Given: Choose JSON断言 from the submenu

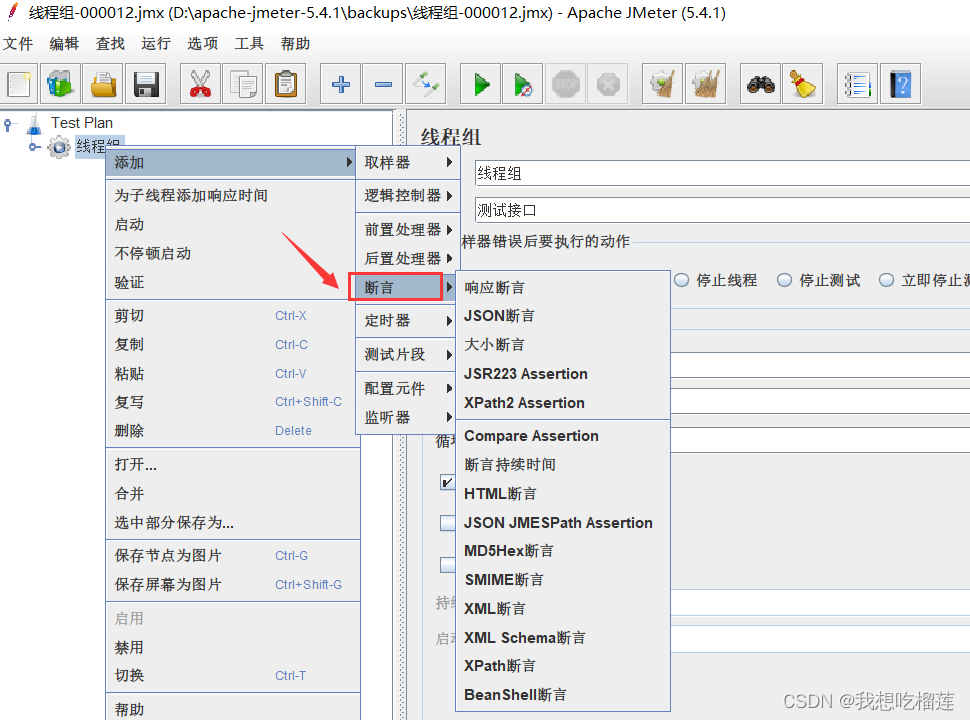Looking at the screenshot, I should [x=563, y=316].
